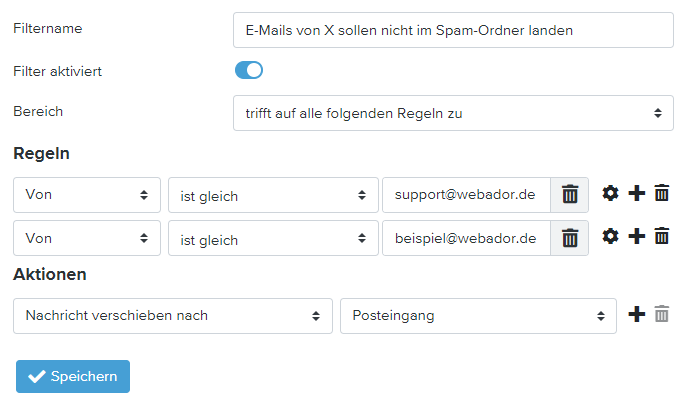The height and width of the screenshot is (409, 685).
Task: Click trash icon inside support@webador.de field
Action: tap(570, 195)
